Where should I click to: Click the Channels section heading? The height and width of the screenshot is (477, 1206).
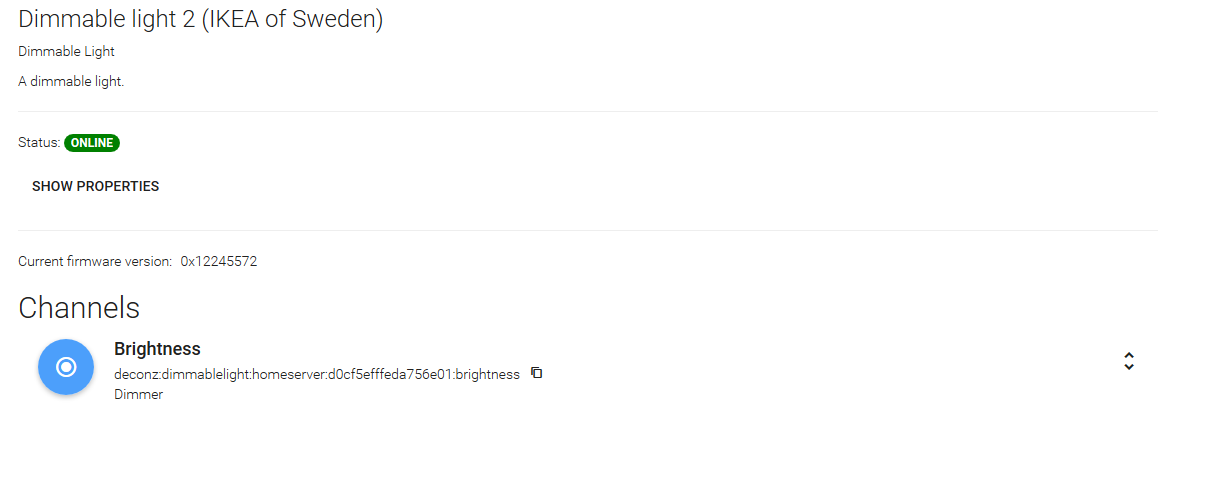pos(79,307)
